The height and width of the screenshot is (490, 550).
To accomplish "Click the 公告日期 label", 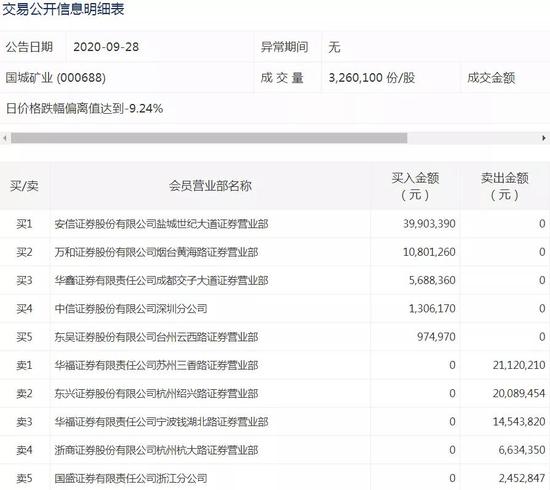I will point(29,47).
